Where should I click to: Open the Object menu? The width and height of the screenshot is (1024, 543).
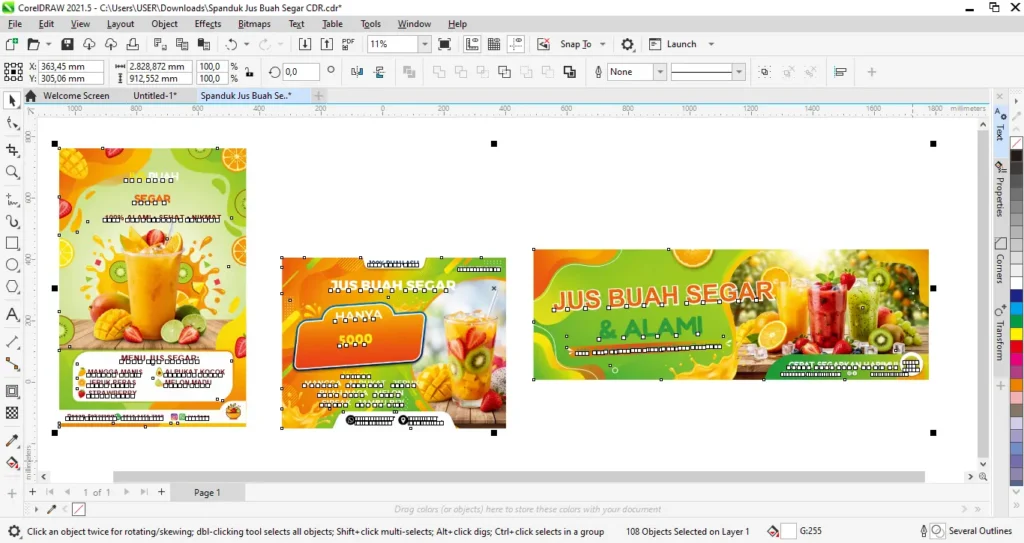tap(164, 24)
